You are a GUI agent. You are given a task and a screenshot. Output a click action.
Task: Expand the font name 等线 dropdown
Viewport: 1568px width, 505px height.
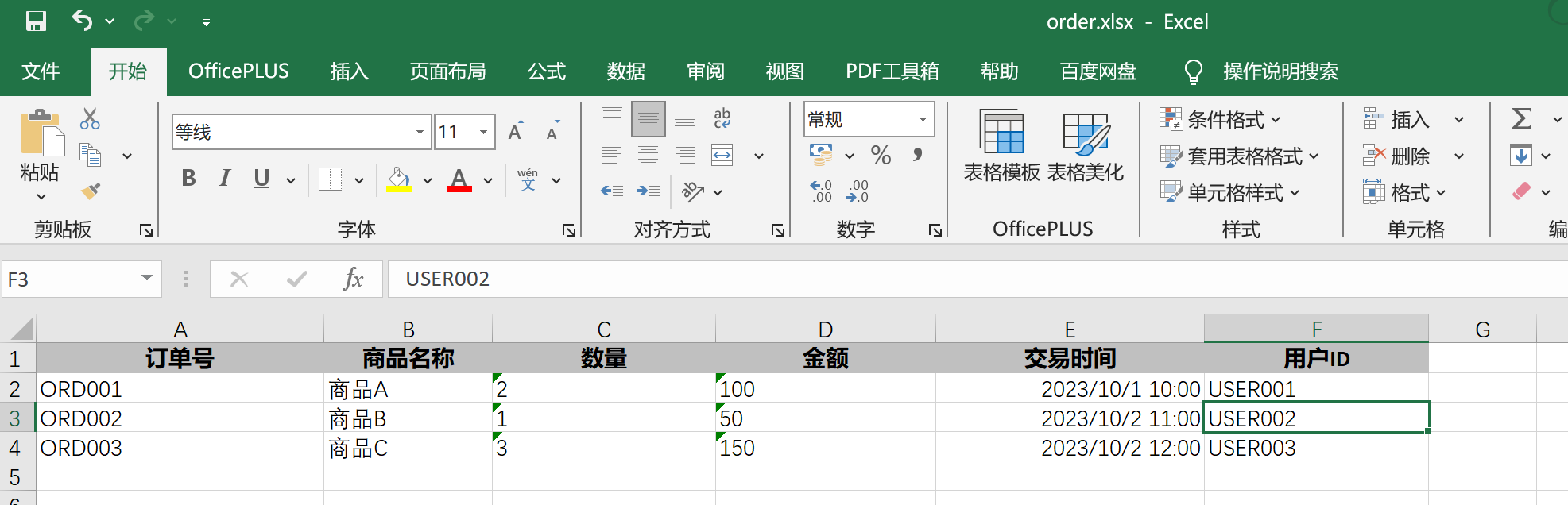click(420, 132)
